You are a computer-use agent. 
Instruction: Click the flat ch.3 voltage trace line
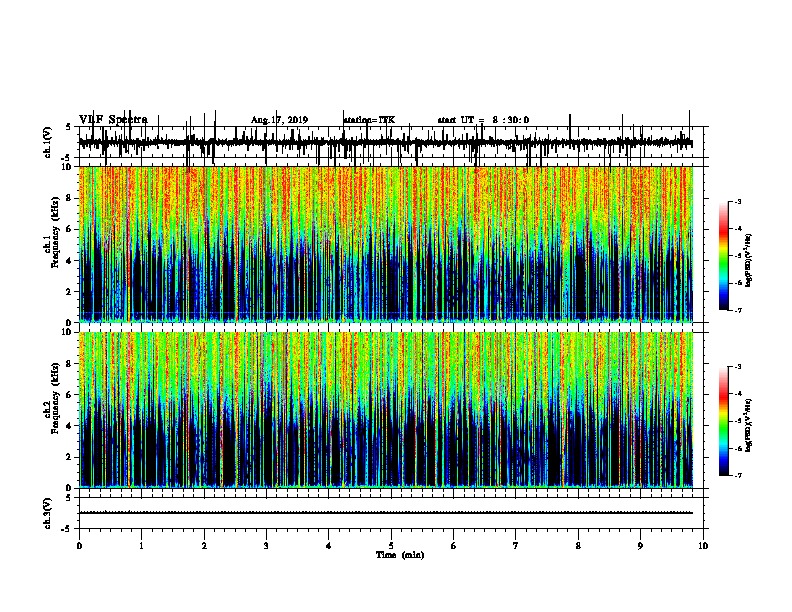tap(386, 513)
